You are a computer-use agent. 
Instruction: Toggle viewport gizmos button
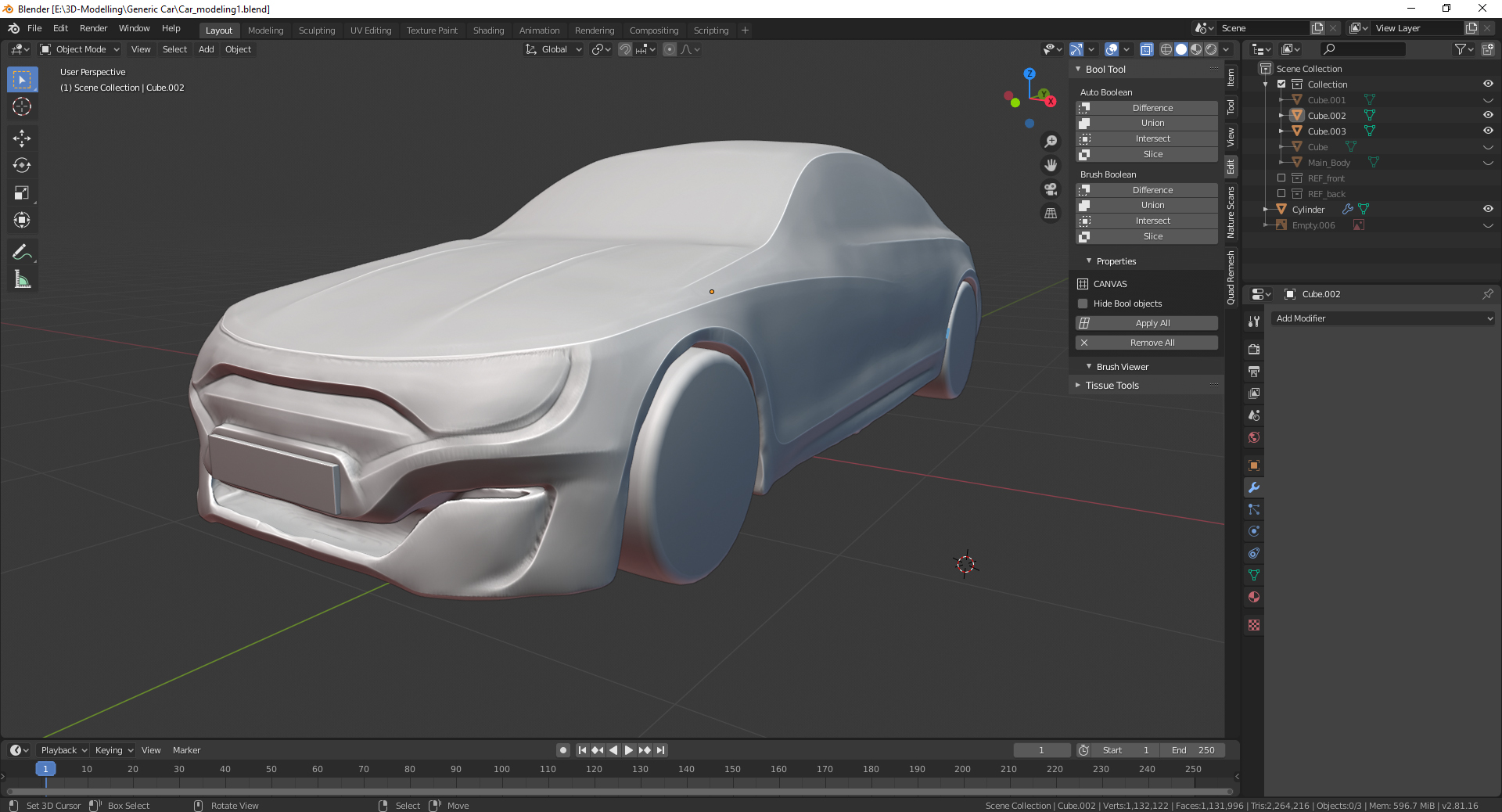pyautogui.click(x=1076, y=49)
